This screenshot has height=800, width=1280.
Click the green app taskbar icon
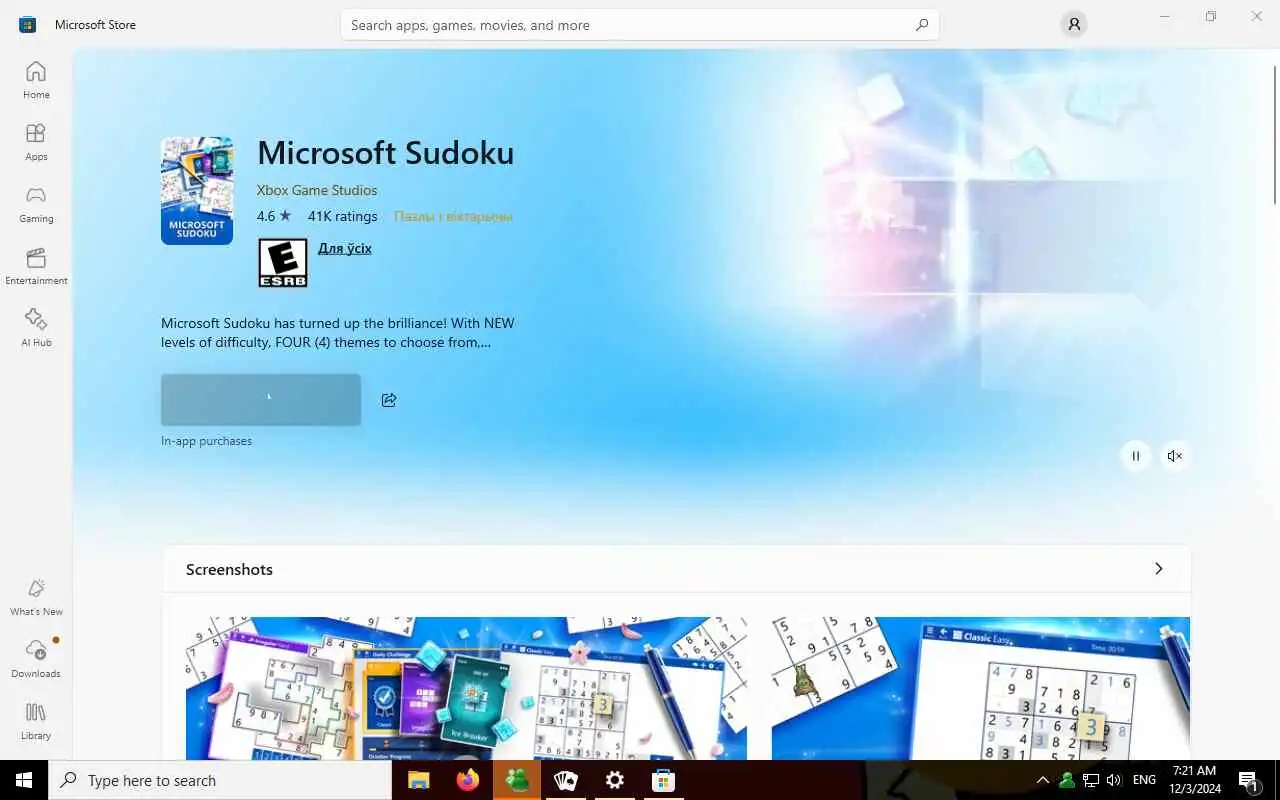[x=517, y=780]
